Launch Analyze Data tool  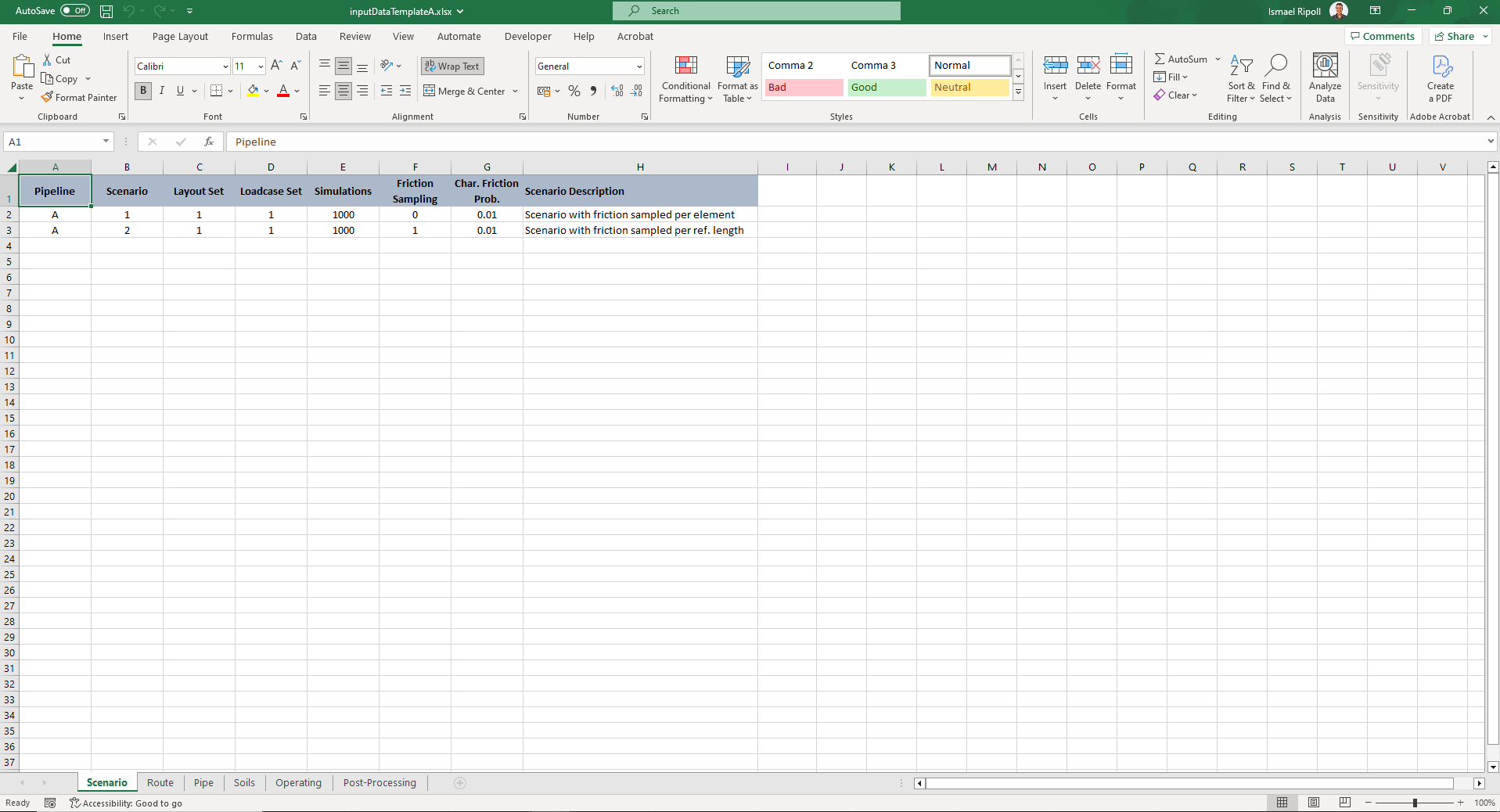tap(1324, 78)
